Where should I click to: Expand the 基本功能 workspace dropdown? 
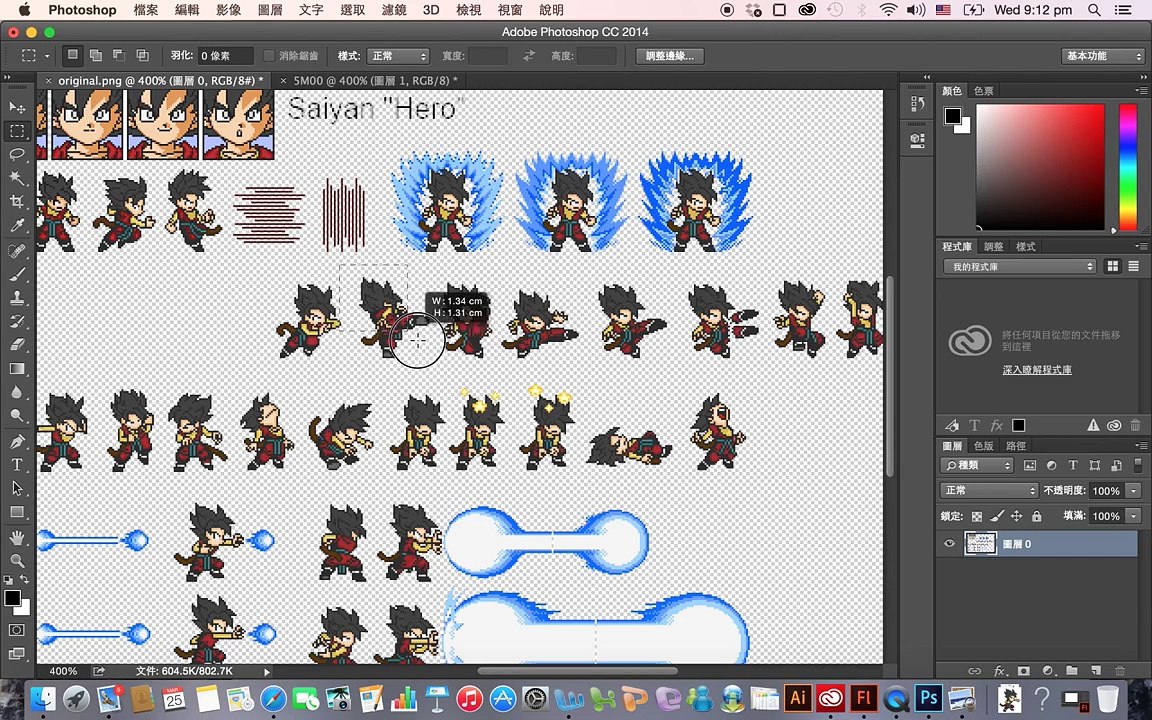click(x=1102, y=56)
